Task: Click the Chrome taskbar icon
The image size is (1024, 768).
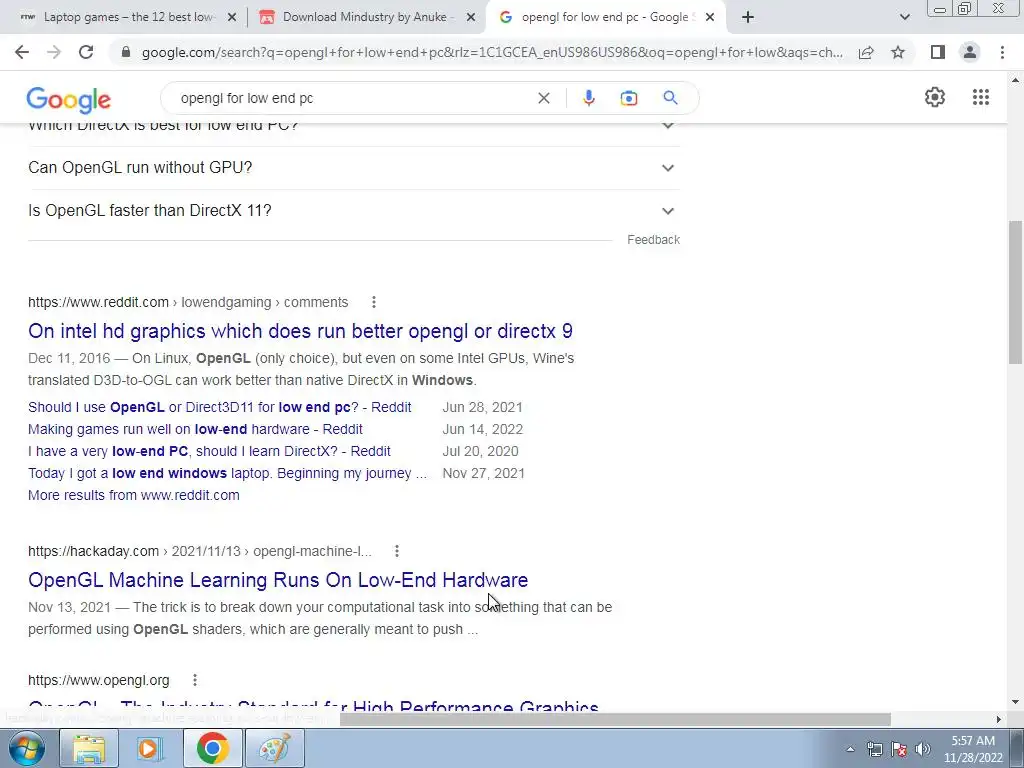Action: [x=212, y=748]
